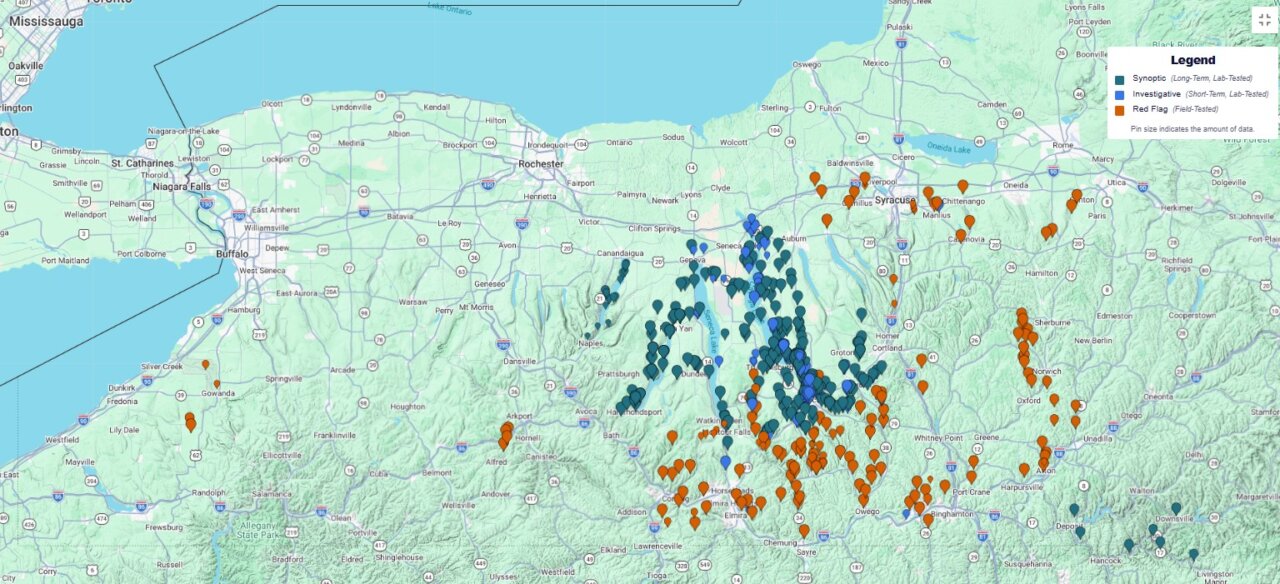Click the Red Flag orange legend swatch
The width and height of the screenshot is (1280, 584).
coord(1121,108)
